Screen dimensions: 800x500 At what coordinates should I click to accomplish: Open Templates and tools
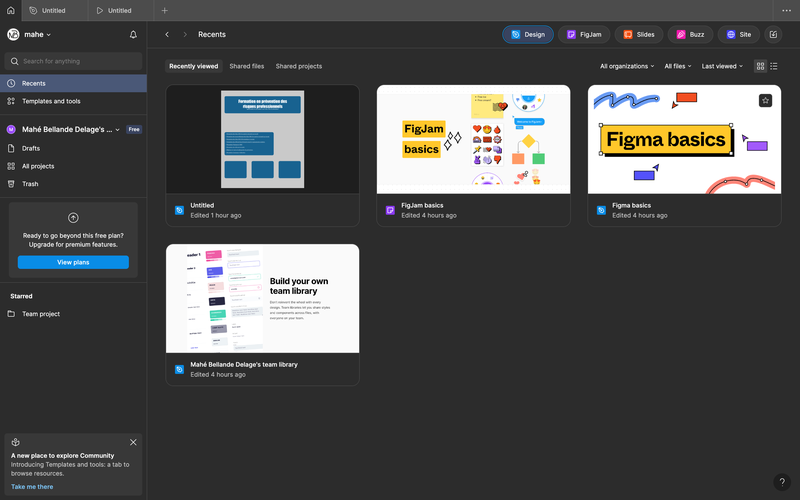pyautogui.click(x=73, y=101)
